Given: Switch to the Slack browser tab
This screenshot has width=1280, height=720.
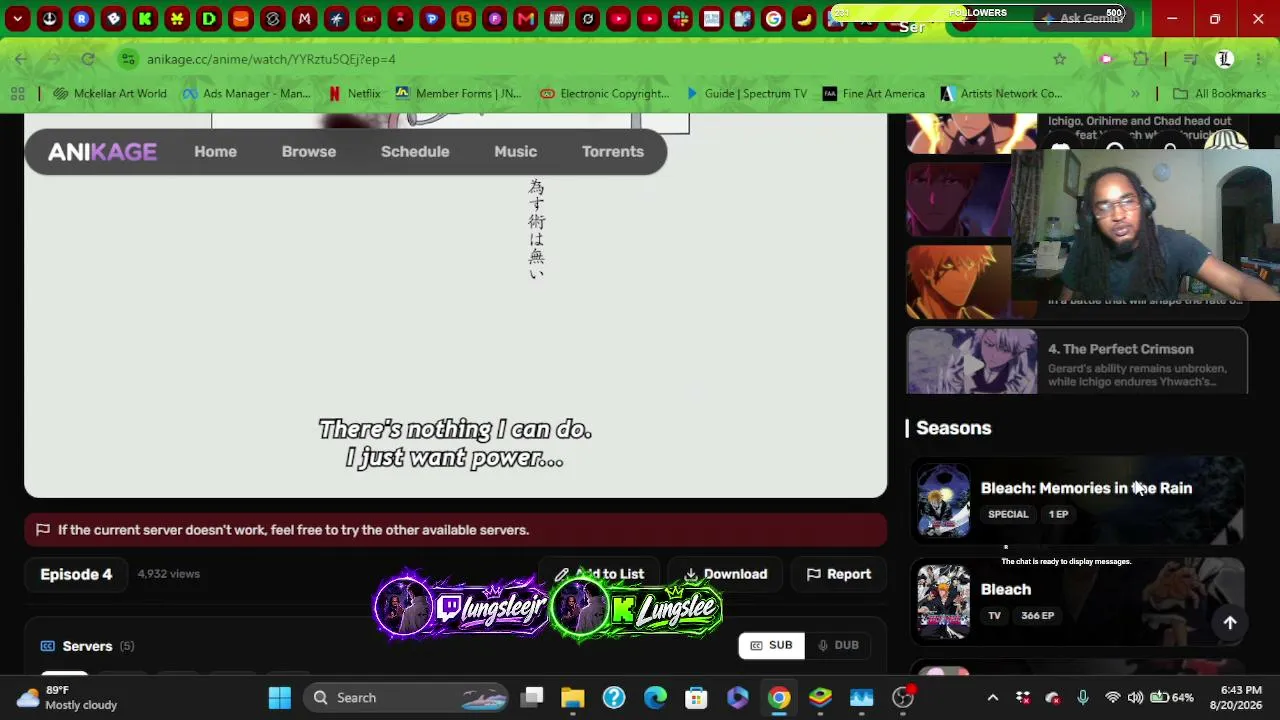Looking at the screenshot, I should (680, 18).
